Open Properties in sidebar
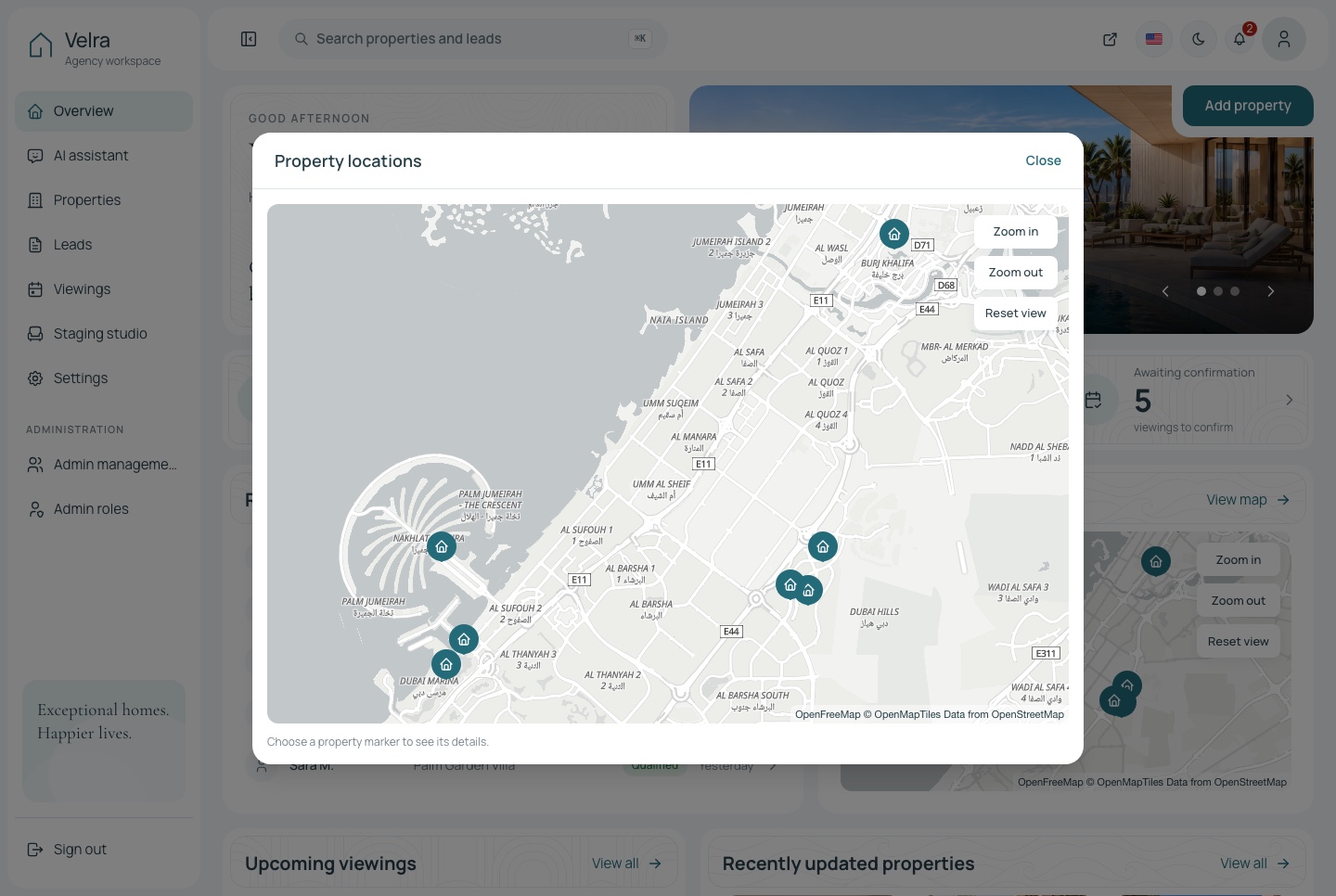This screenshot has width=1336, height=896. pos(104,200)
